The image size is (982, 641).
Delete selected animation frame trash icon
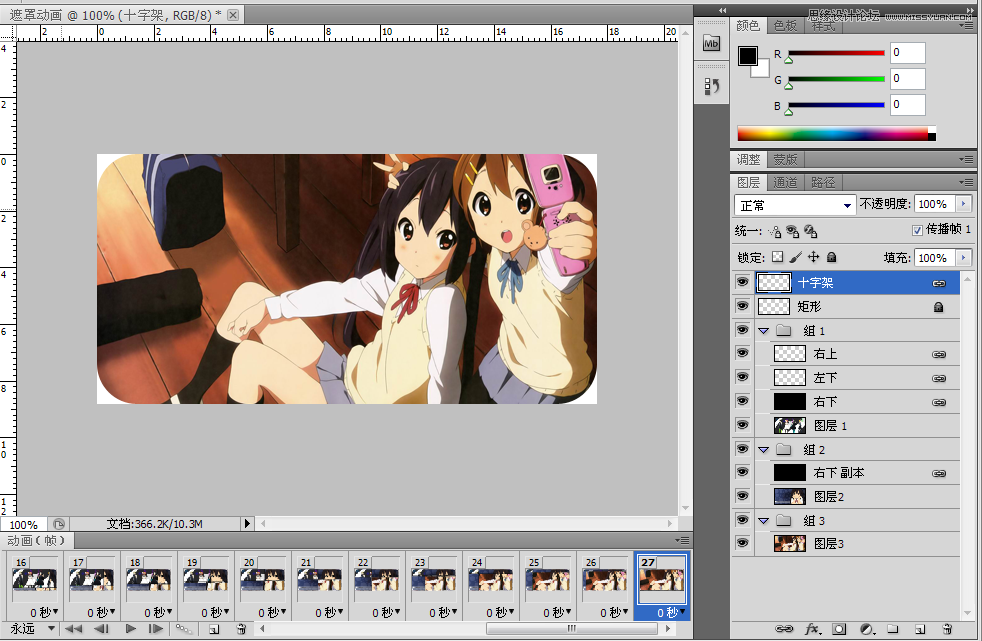(x=241, y=629)
